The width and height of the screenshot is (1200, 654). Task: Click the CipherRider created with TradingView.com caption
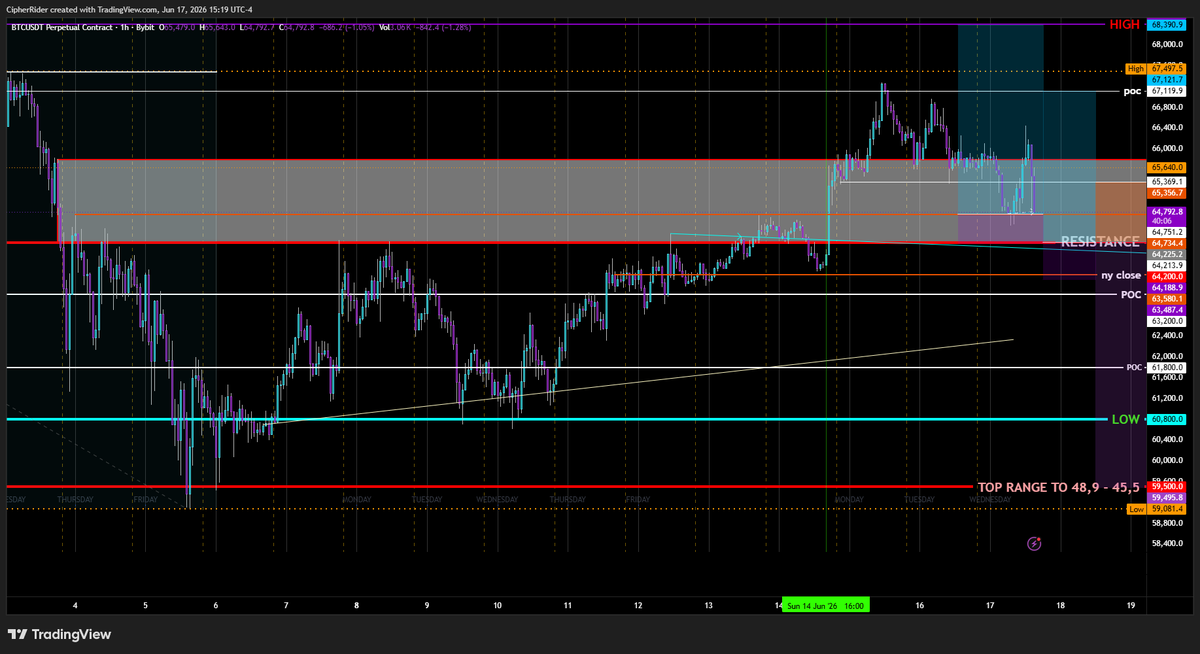pos(129,9)
